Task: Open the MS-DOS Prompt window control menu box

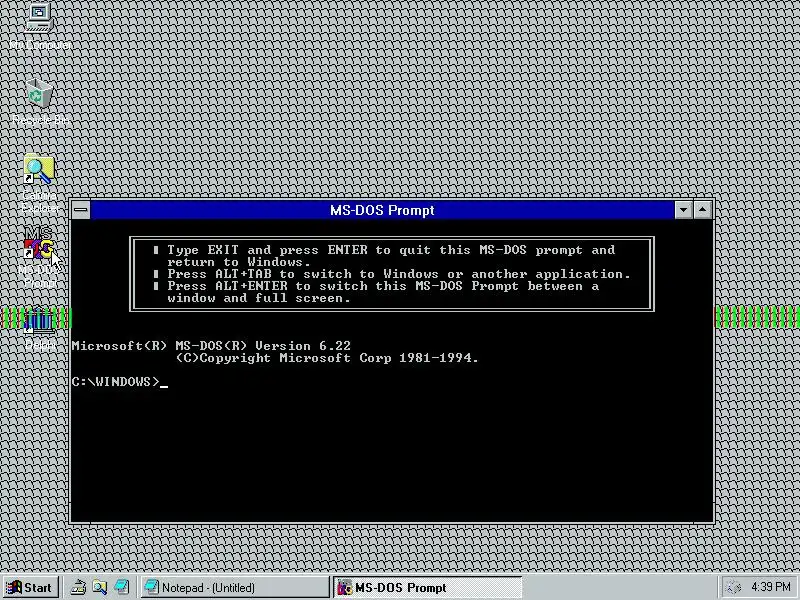Action: tap(81, 210)
